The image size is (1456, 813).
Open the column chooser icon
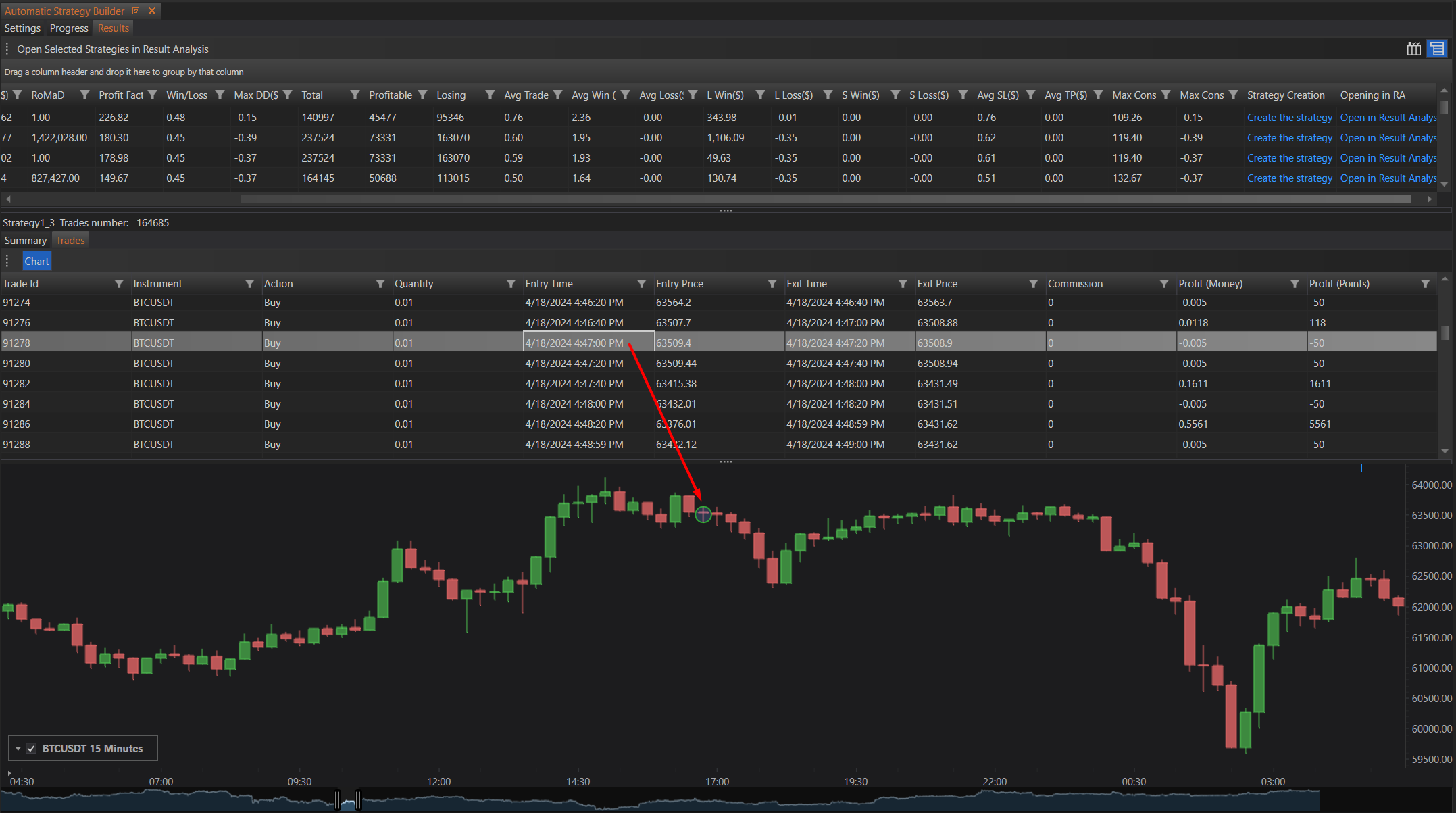click(x=1413, y=49)
